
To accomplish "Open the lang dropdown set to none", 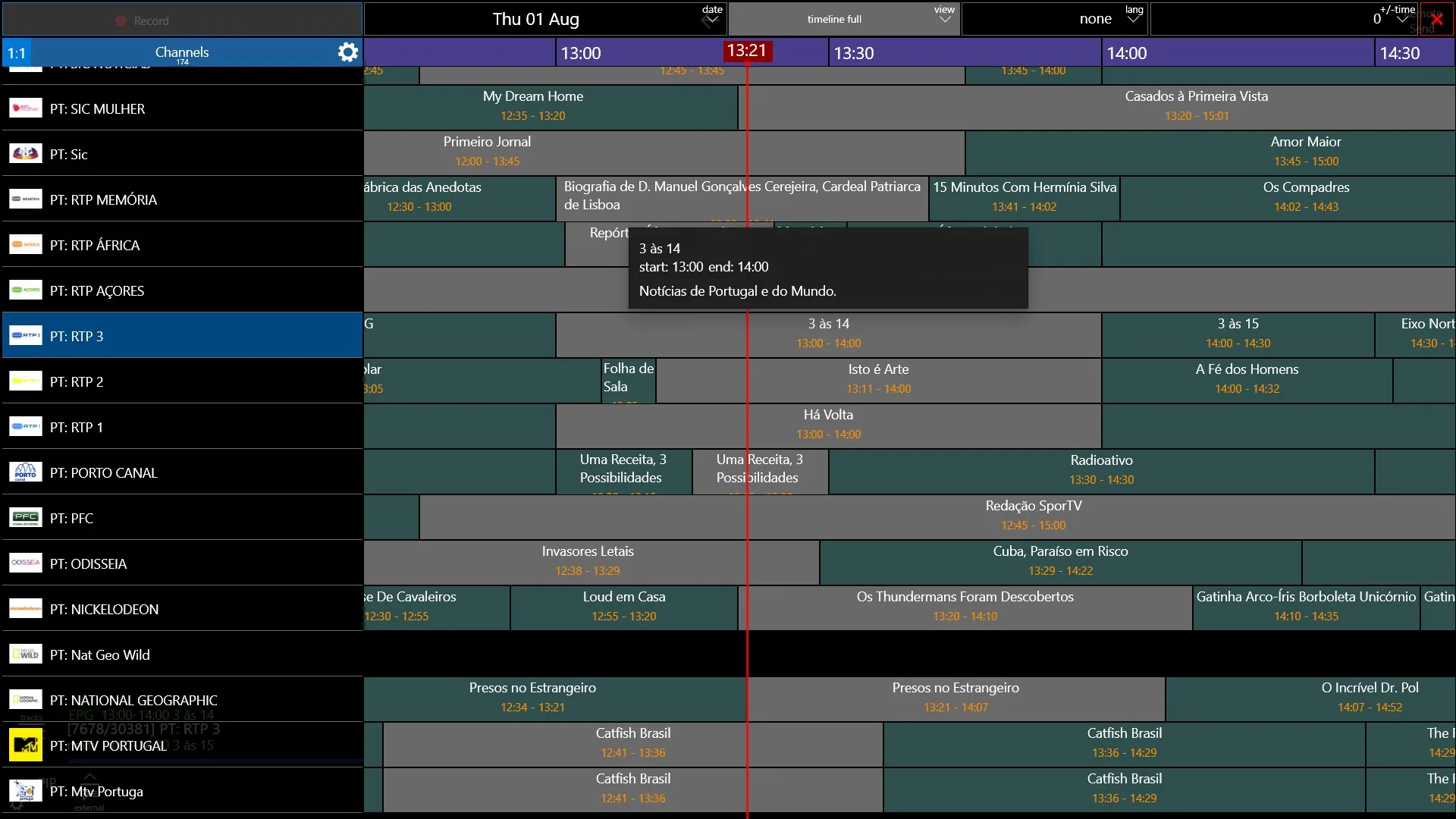I will click(x=1055, y=19).
